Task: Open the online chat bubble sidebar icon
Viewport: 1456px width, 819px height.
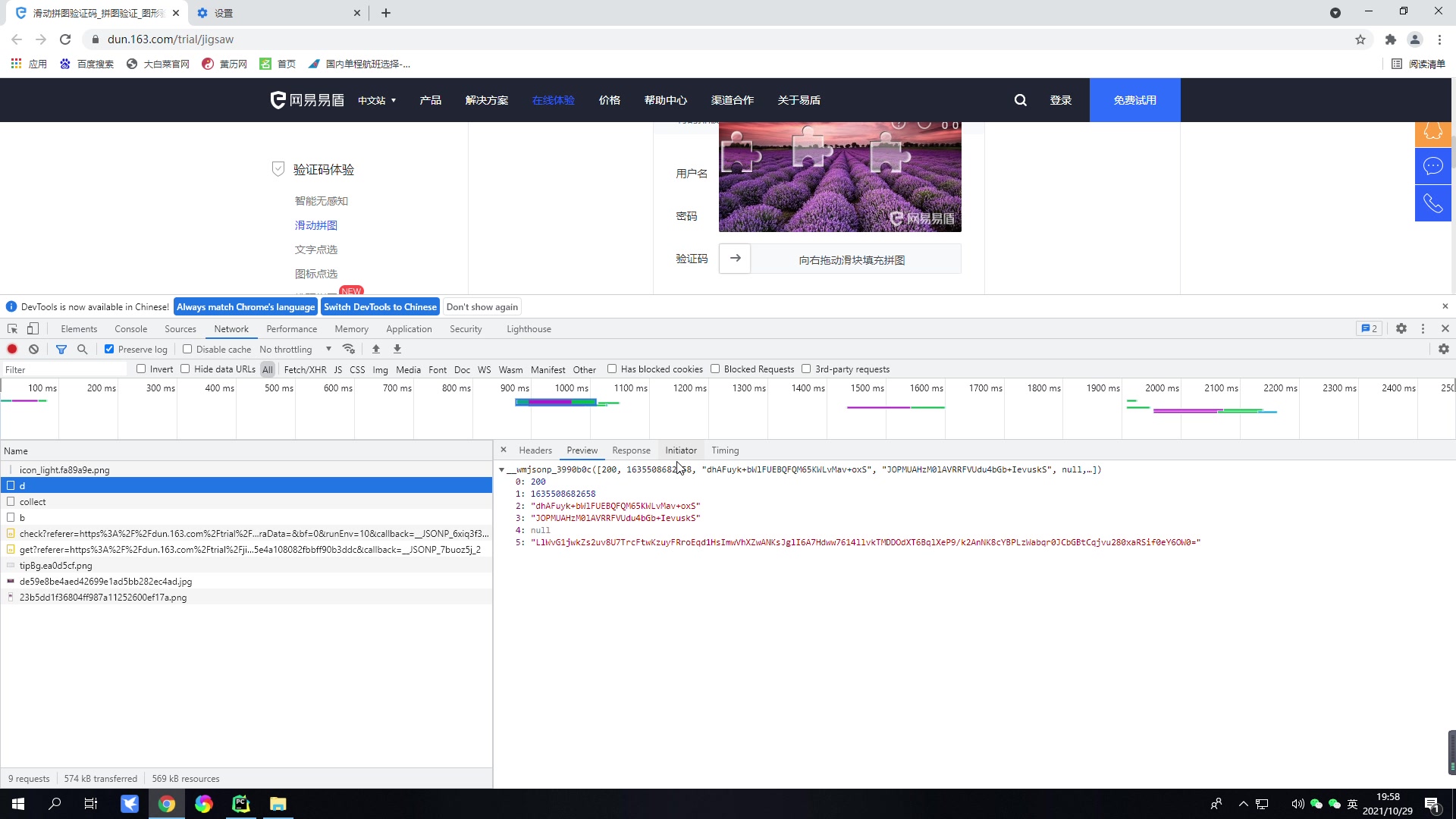Action: pos(1433,166)
